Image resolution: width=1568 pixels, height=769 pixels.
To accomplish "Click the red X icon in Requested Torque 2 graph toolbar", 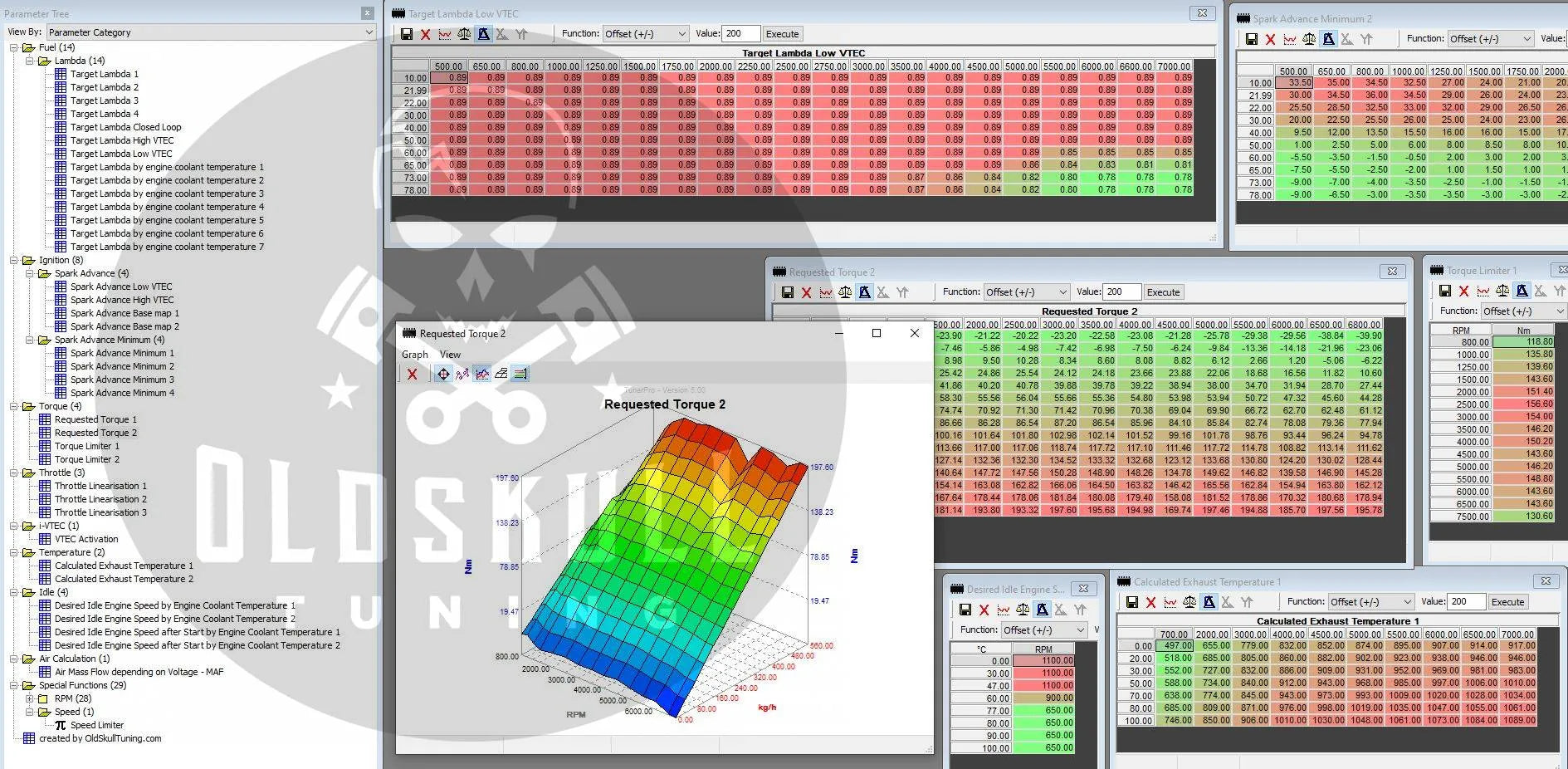I will click(412, 375).
